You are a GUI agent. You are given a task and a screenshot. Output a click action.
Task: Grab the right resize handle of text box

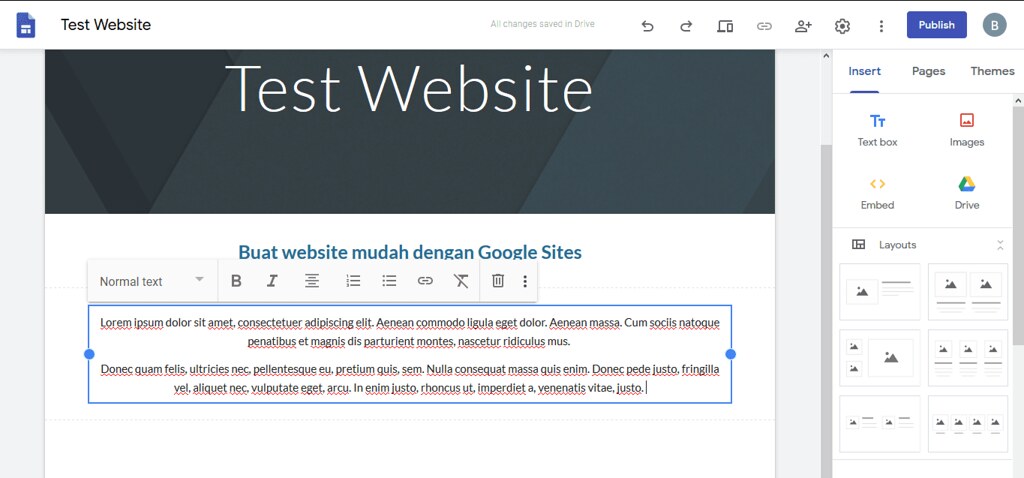(x=731, y=354)
